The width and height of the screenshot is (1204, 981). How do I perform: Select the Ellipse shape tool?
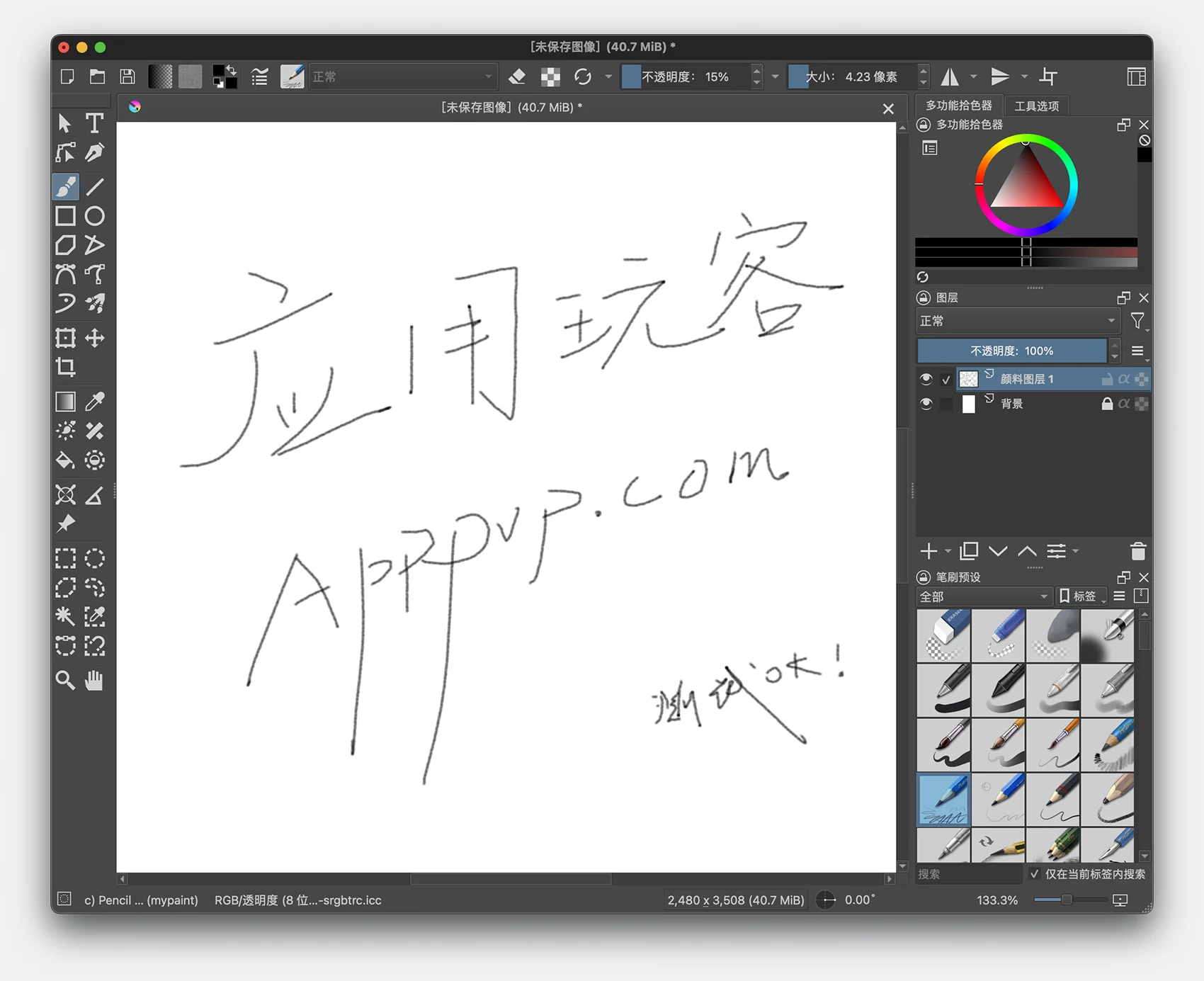94,216
